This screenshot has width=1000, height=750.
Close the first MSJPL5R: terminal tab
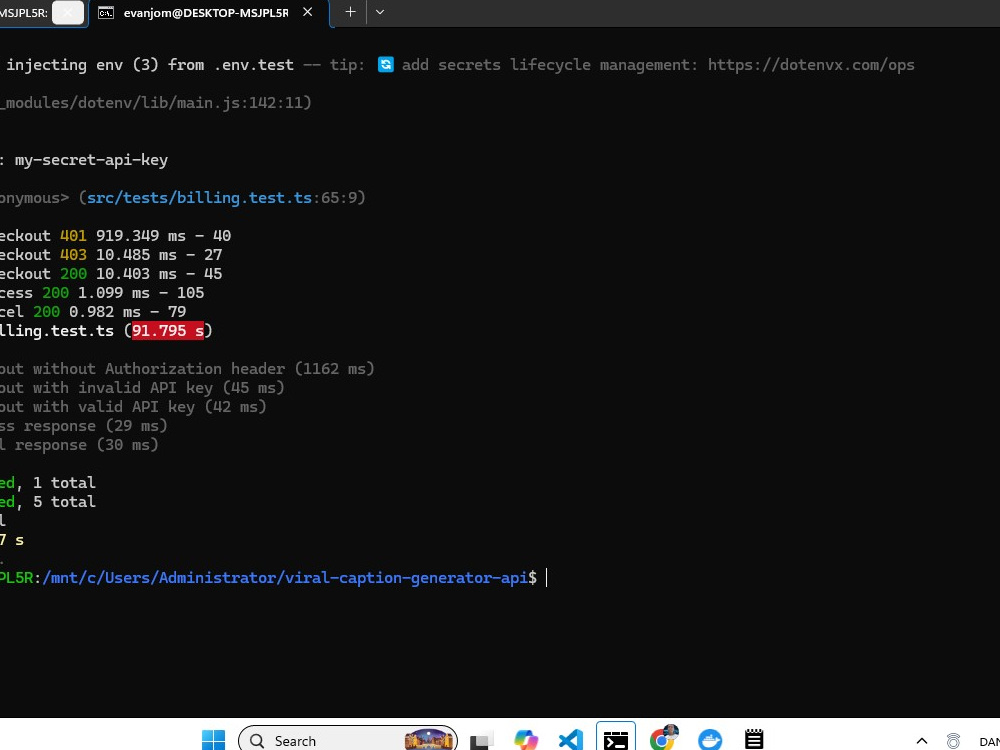point(68,12)
